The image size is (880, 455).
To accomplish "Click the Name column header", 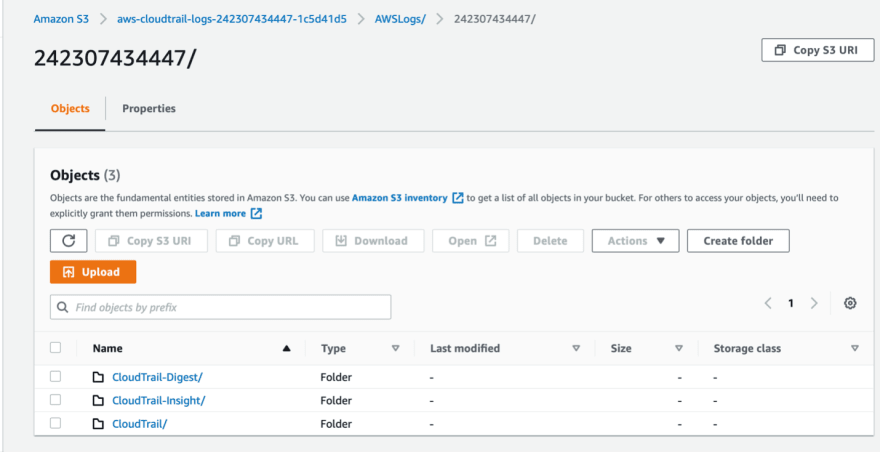I will pos(108,348).
